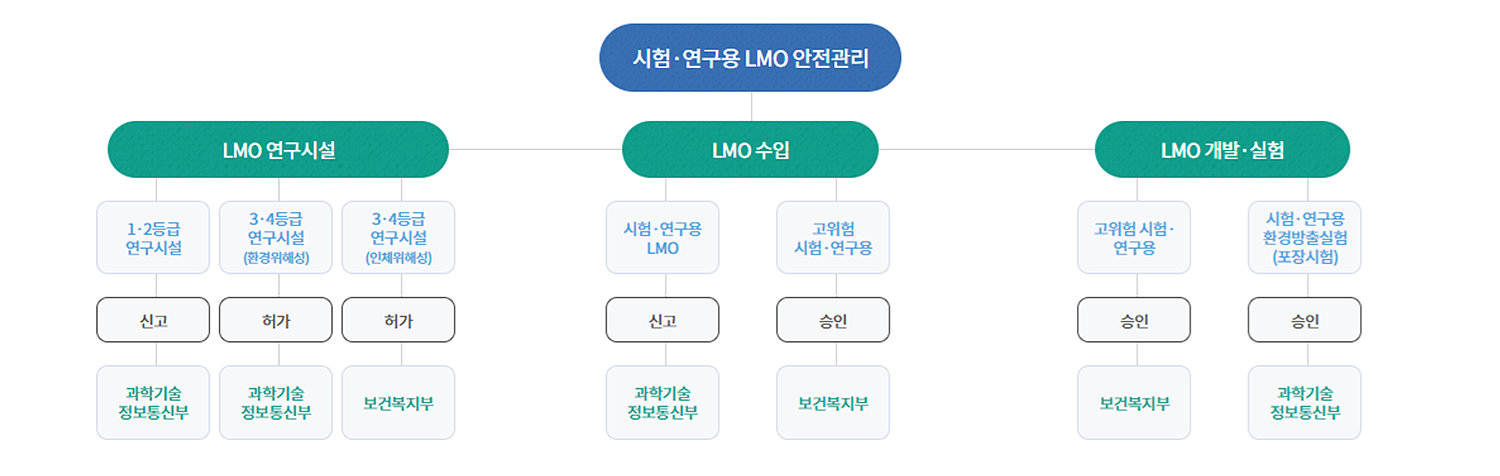Select 고위험 시험·연구용 box under LMO 개발·실험
This screenshot has width=1500, height=476.
click(x=1134, y=238)
